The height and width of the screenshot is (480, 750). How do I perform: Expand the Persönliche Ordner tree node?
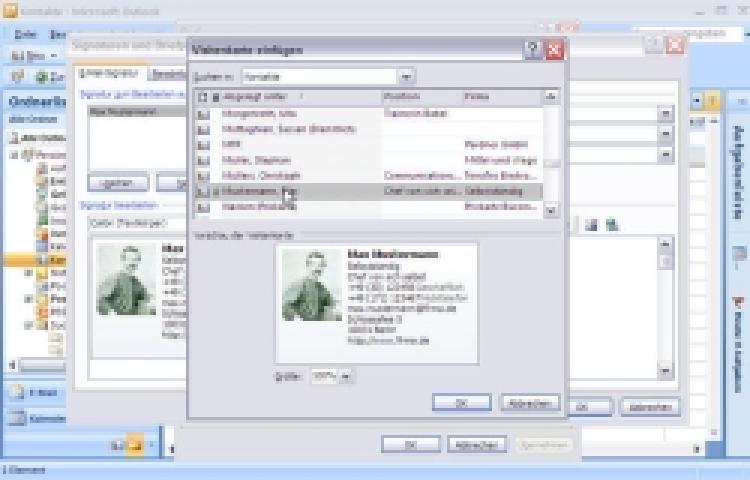click(15, 156)
